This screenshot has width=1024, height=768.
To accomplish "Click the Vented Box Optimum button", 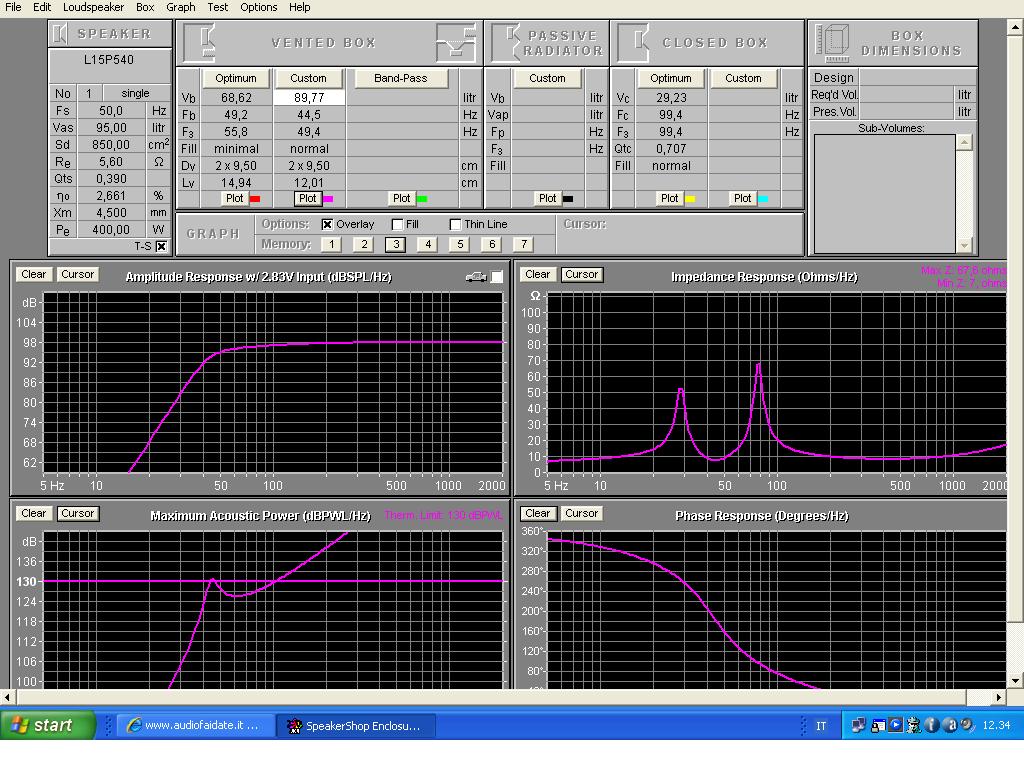I will tap(236, 78).
